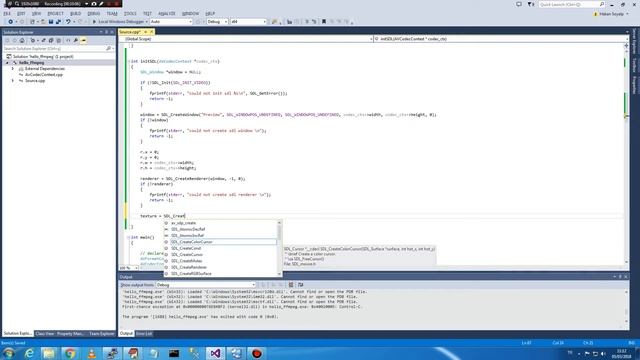Image resolution: width=640 pixels, height=360 pixels.
Task: Open the TOOLS menu
Action: pos(130,13)
